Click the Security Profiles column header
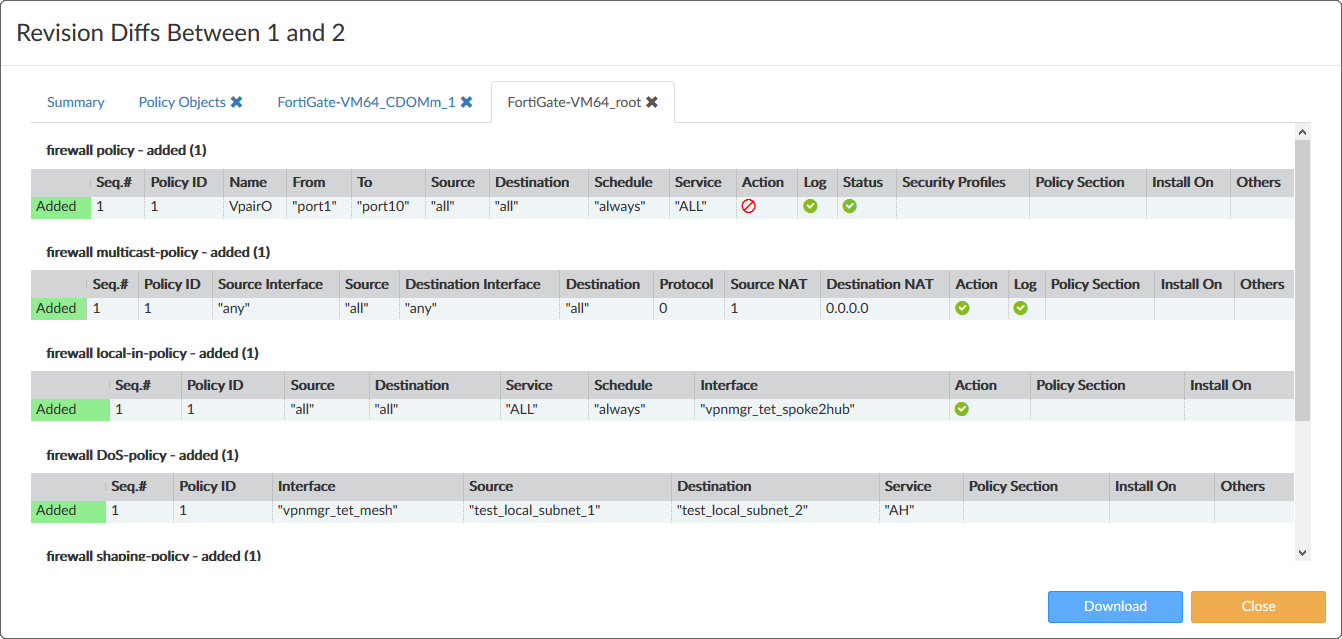 click(953, 182)
